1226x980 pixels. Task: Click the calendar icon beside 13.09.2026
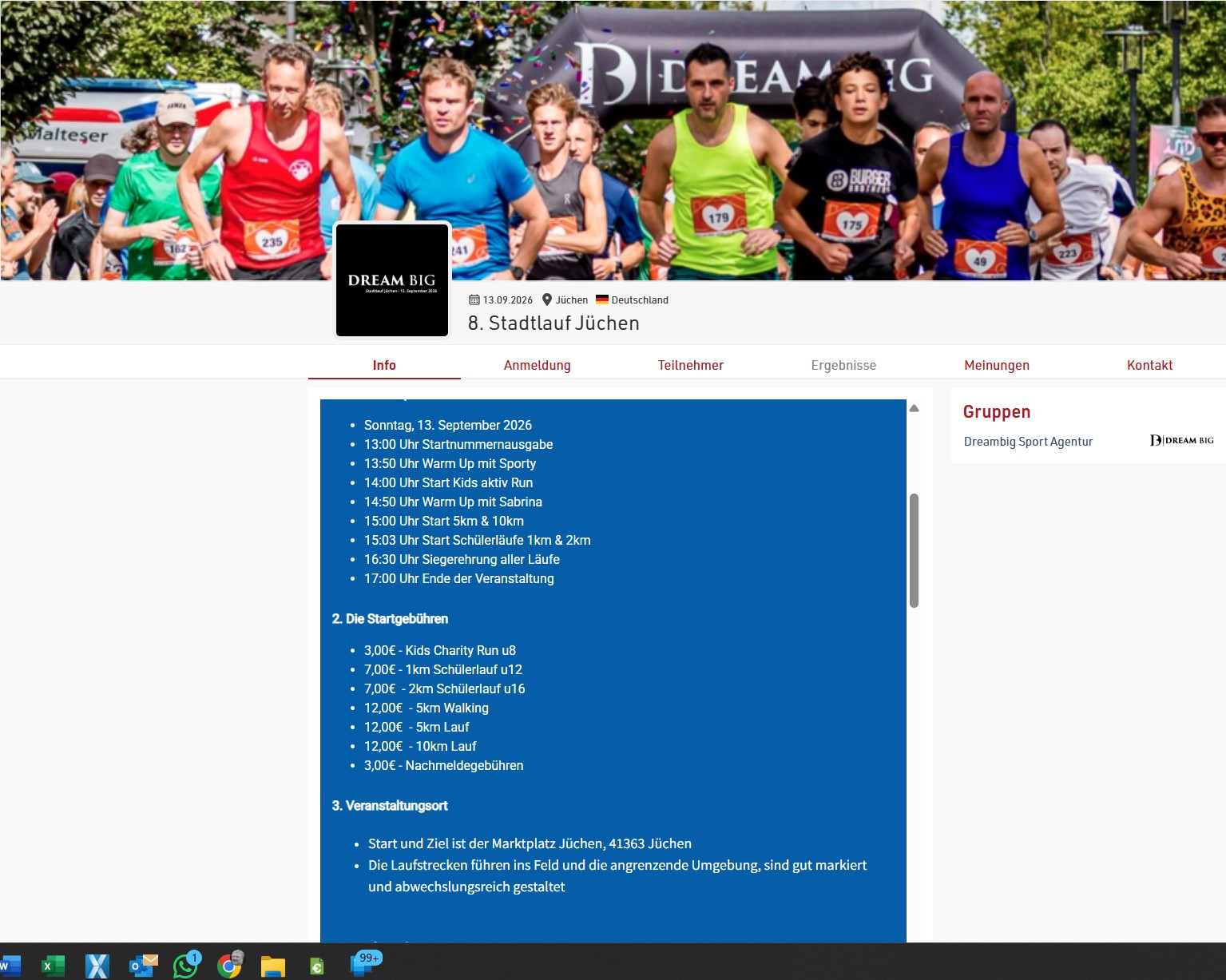(474, 300)
